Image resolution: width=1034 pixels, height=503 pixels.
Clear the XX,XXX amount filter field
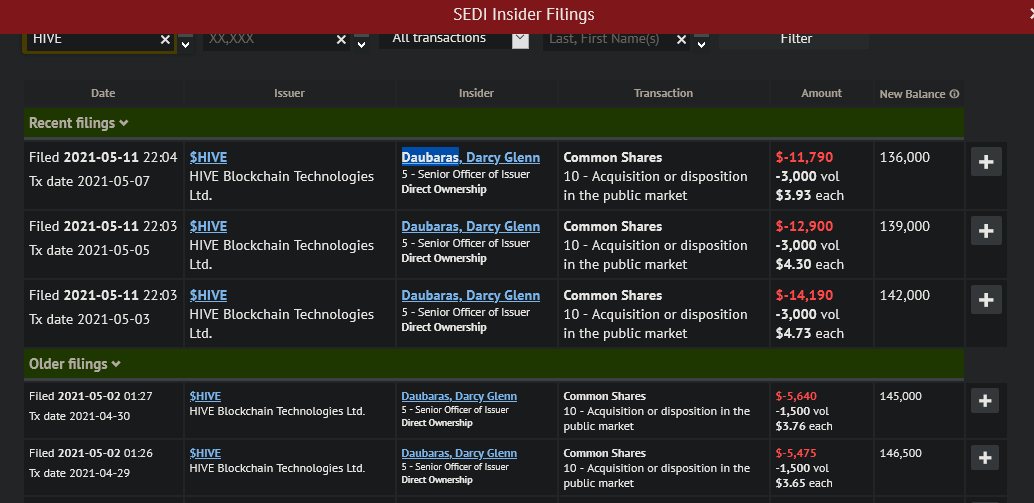[341, 40]
